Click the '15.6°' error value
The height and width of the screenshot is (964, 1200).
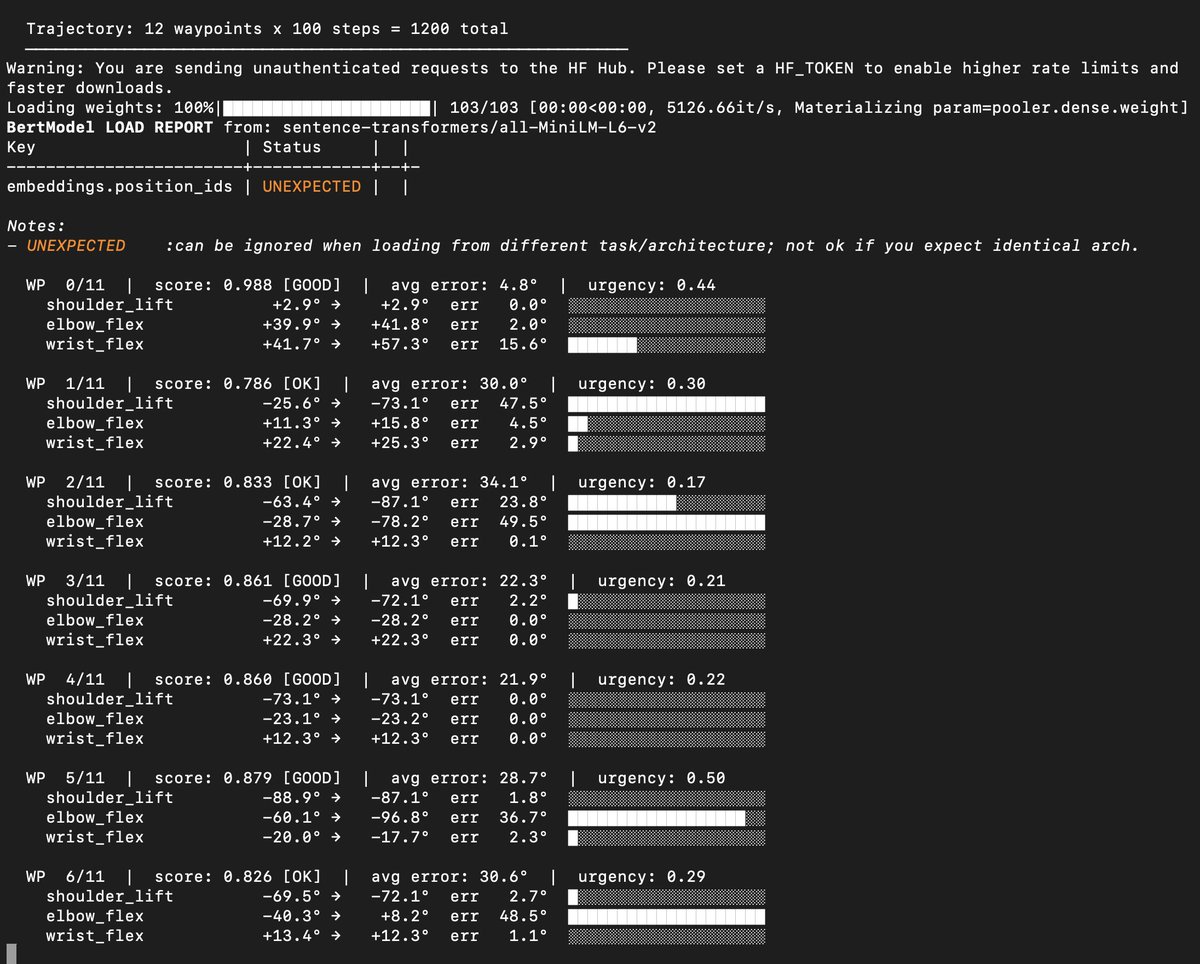click(524, 344)
